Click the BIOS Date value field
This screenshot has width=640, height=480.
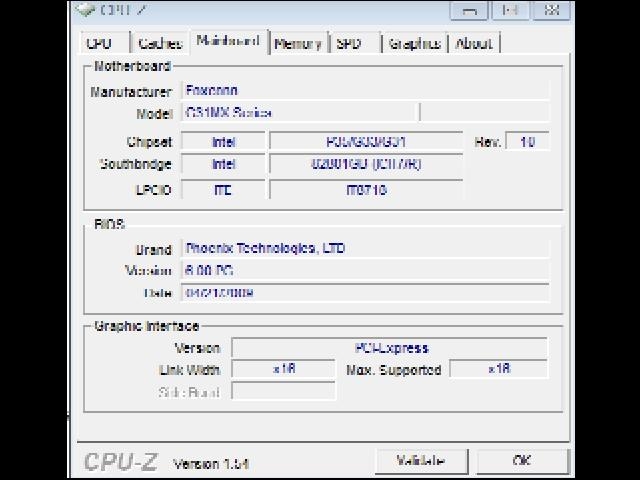click(x=365, y=293)
